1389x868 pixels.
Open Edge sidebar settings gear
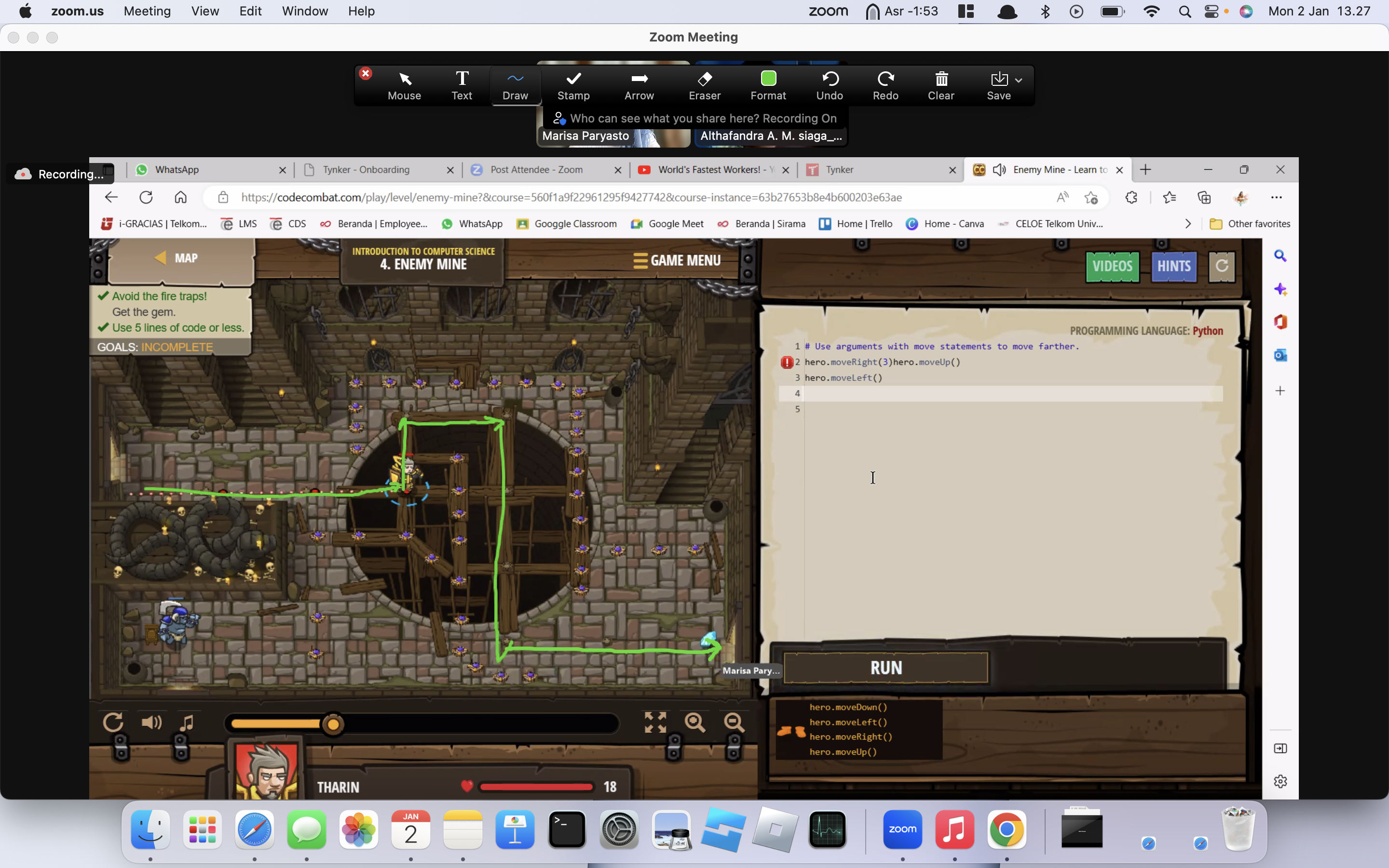1280,781
